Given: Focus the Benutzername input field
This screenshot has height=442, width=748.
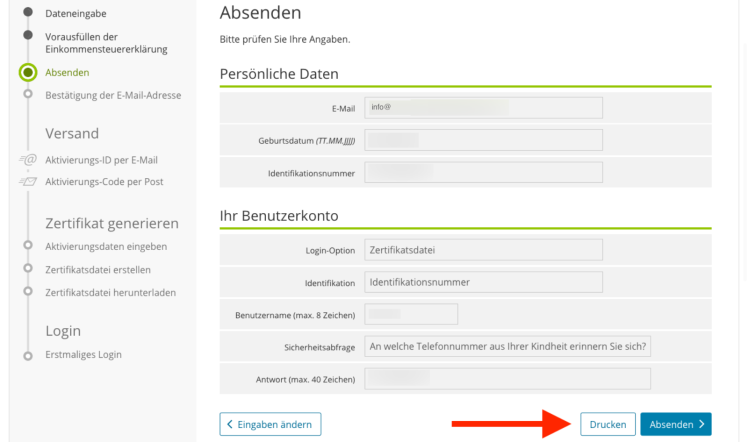Looking at the screenshot, I should tap(411, 314).
